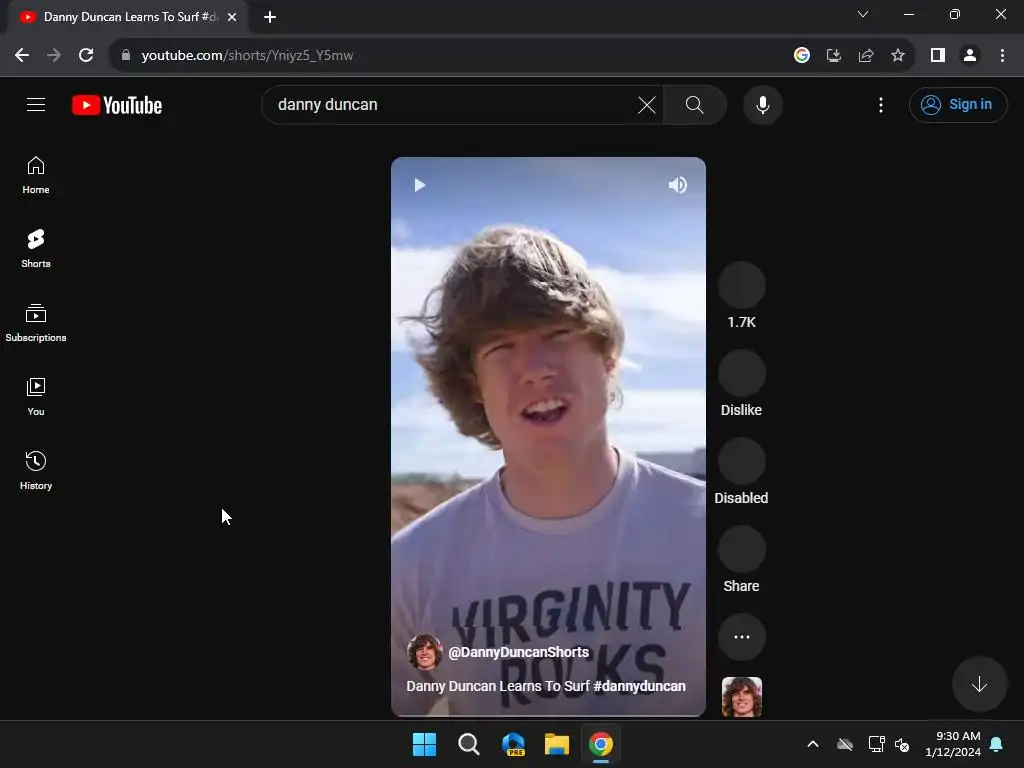
Task: Open the Disabled comments button
Action: (x=741, y=461)
